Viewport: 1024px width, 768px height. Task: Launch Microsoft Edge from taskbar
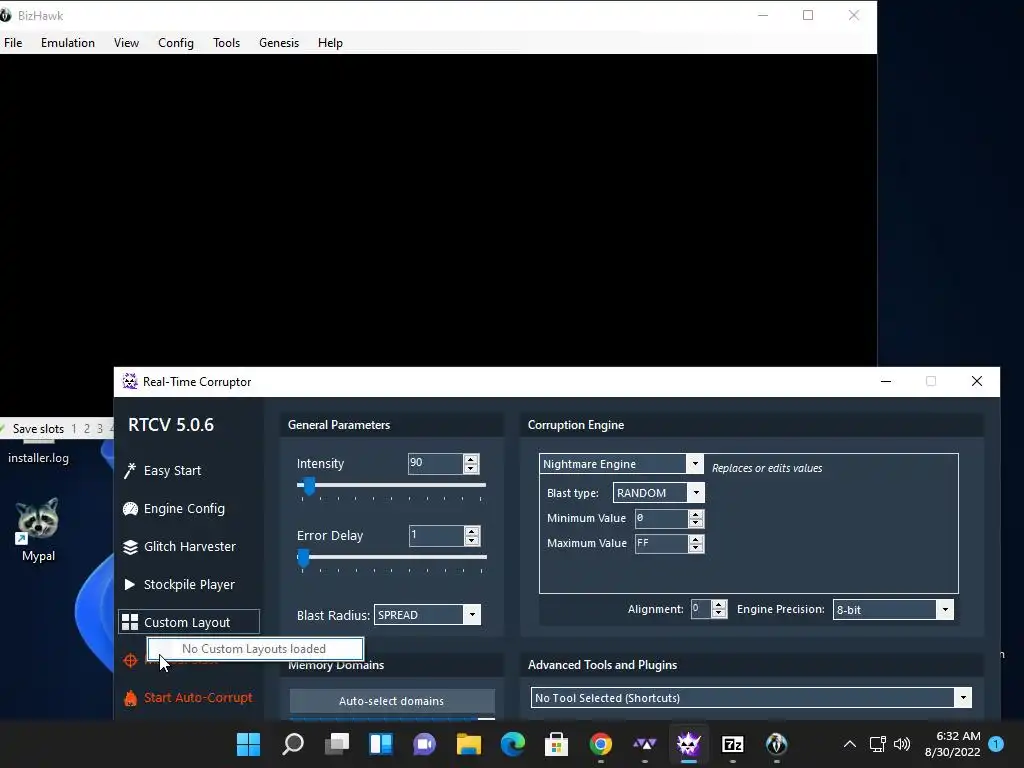tap(513, 744)
